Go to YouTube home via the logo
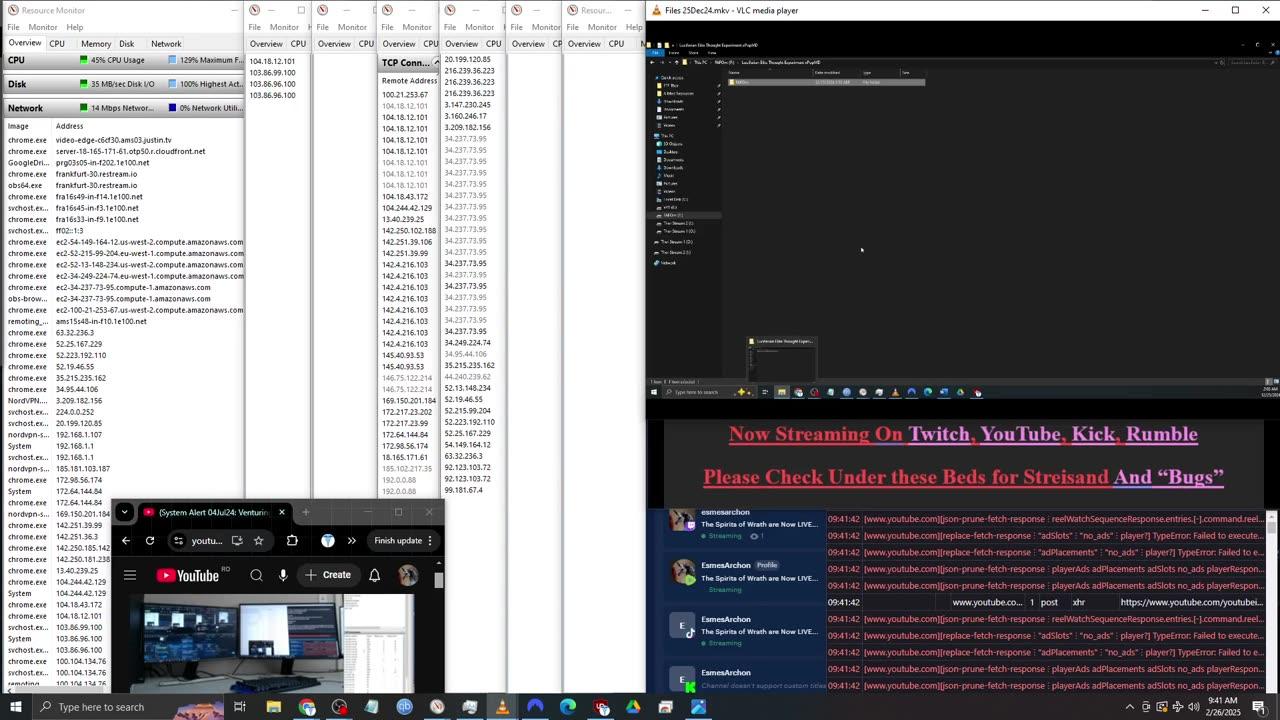 pos(187,575)
